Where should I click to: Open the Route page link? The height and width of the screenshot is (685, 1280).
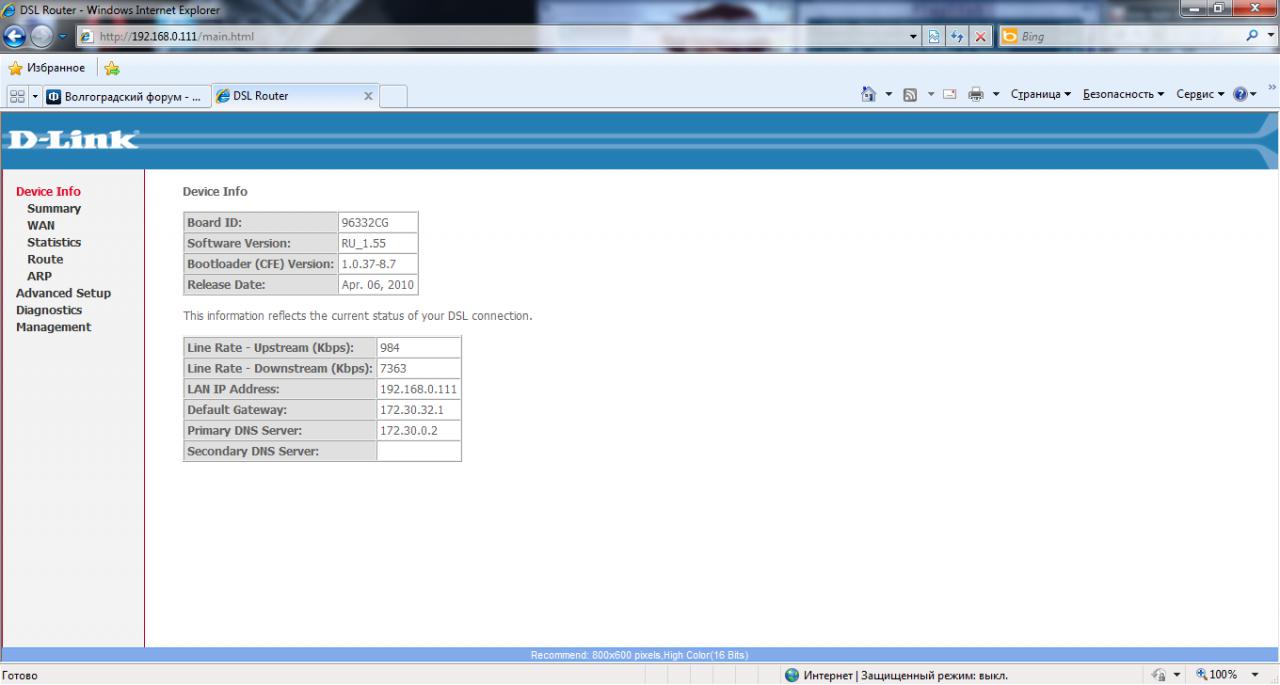click(45, 260)
